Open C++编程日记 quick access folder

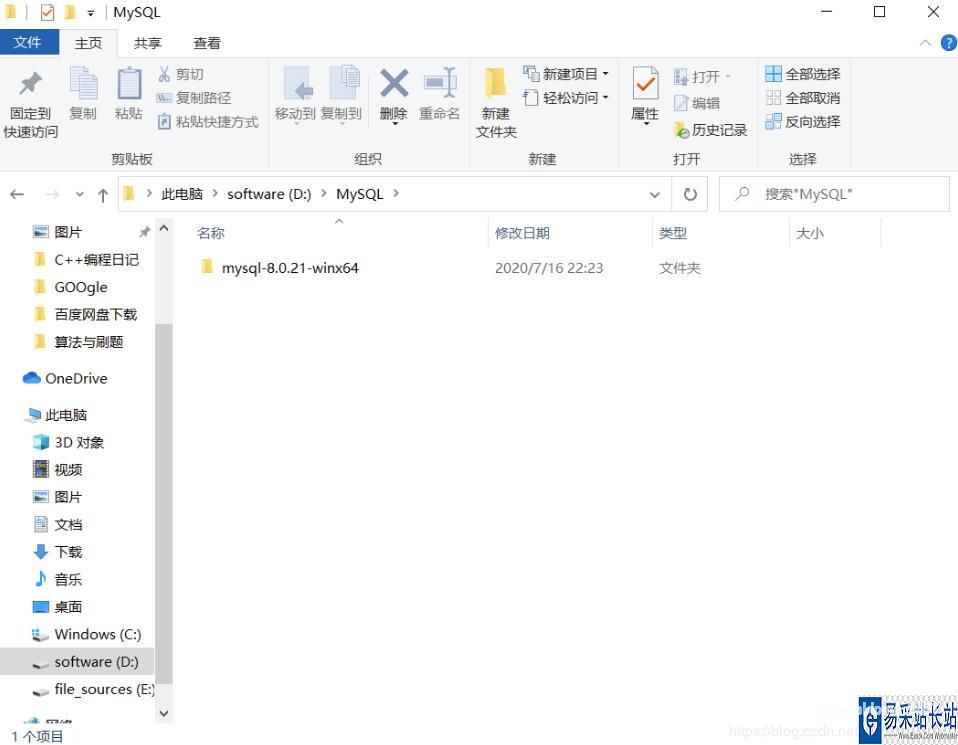tap(86, 260)
